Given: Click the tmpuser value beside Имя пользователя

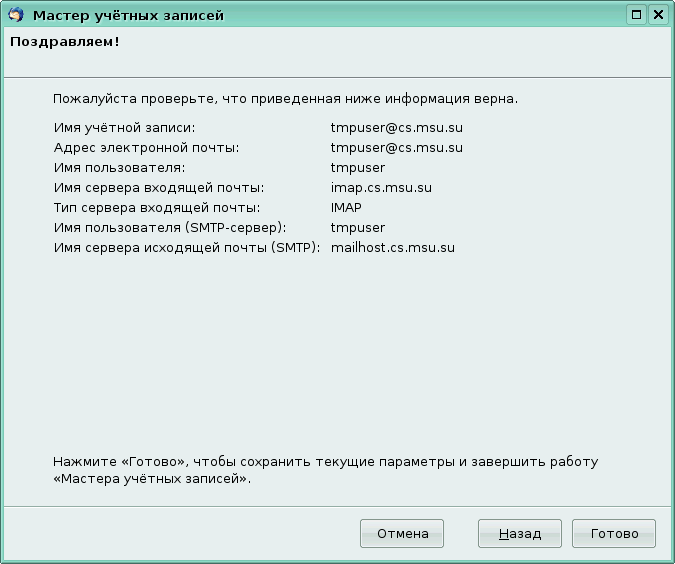Looking at the screenshot, I should [x=357, y=168].
